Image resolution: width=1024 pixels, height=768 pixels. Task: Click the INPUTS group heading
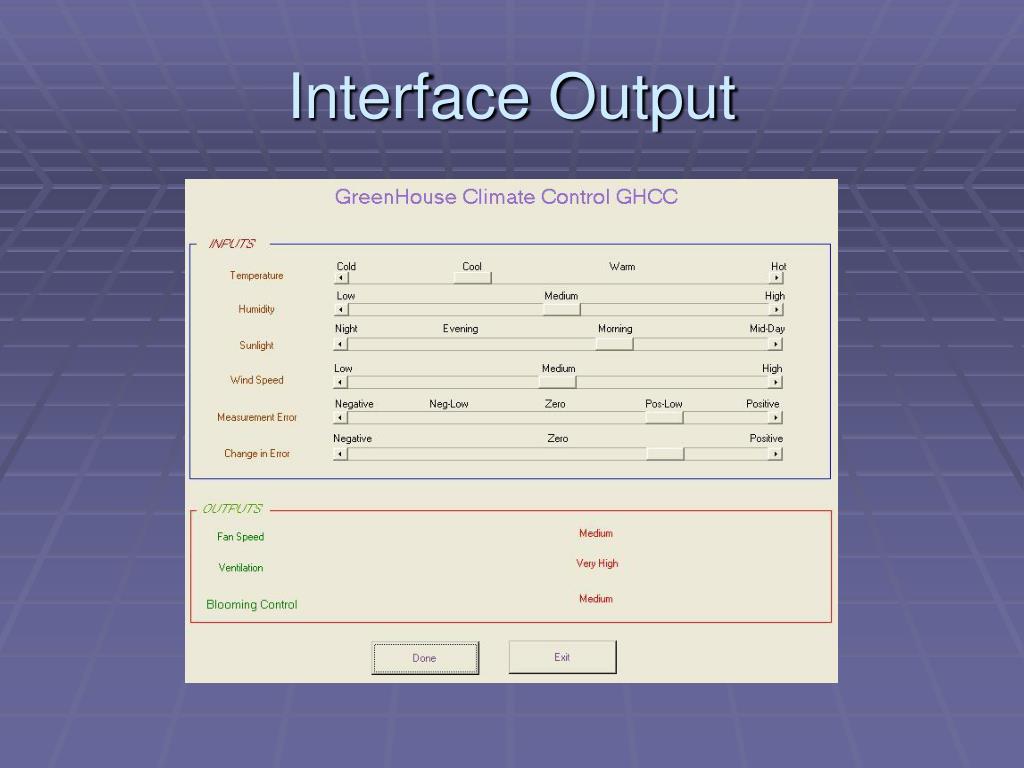232,244
